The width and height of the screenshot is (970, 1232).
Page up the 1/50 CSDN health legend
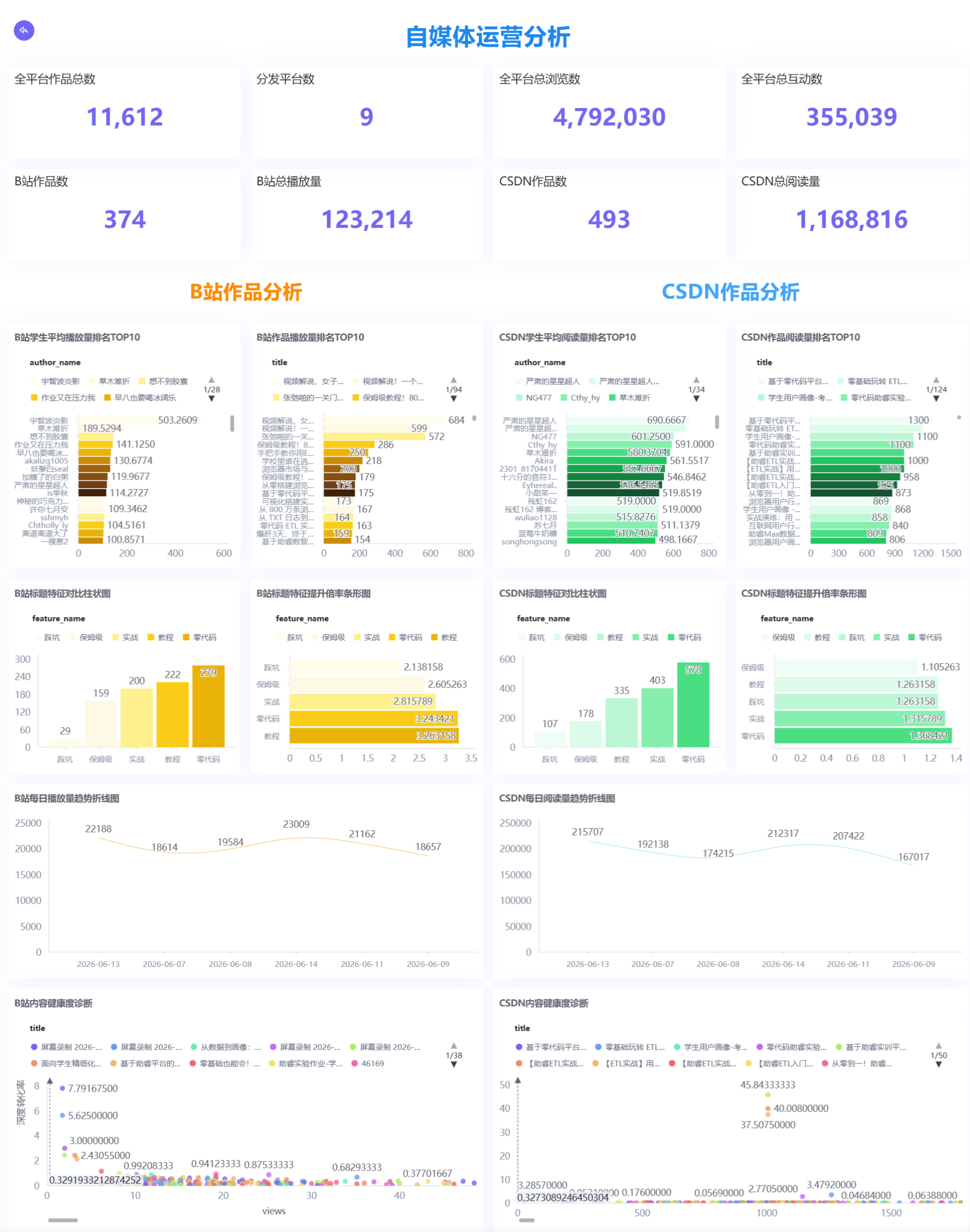[x=938, y=1046]
